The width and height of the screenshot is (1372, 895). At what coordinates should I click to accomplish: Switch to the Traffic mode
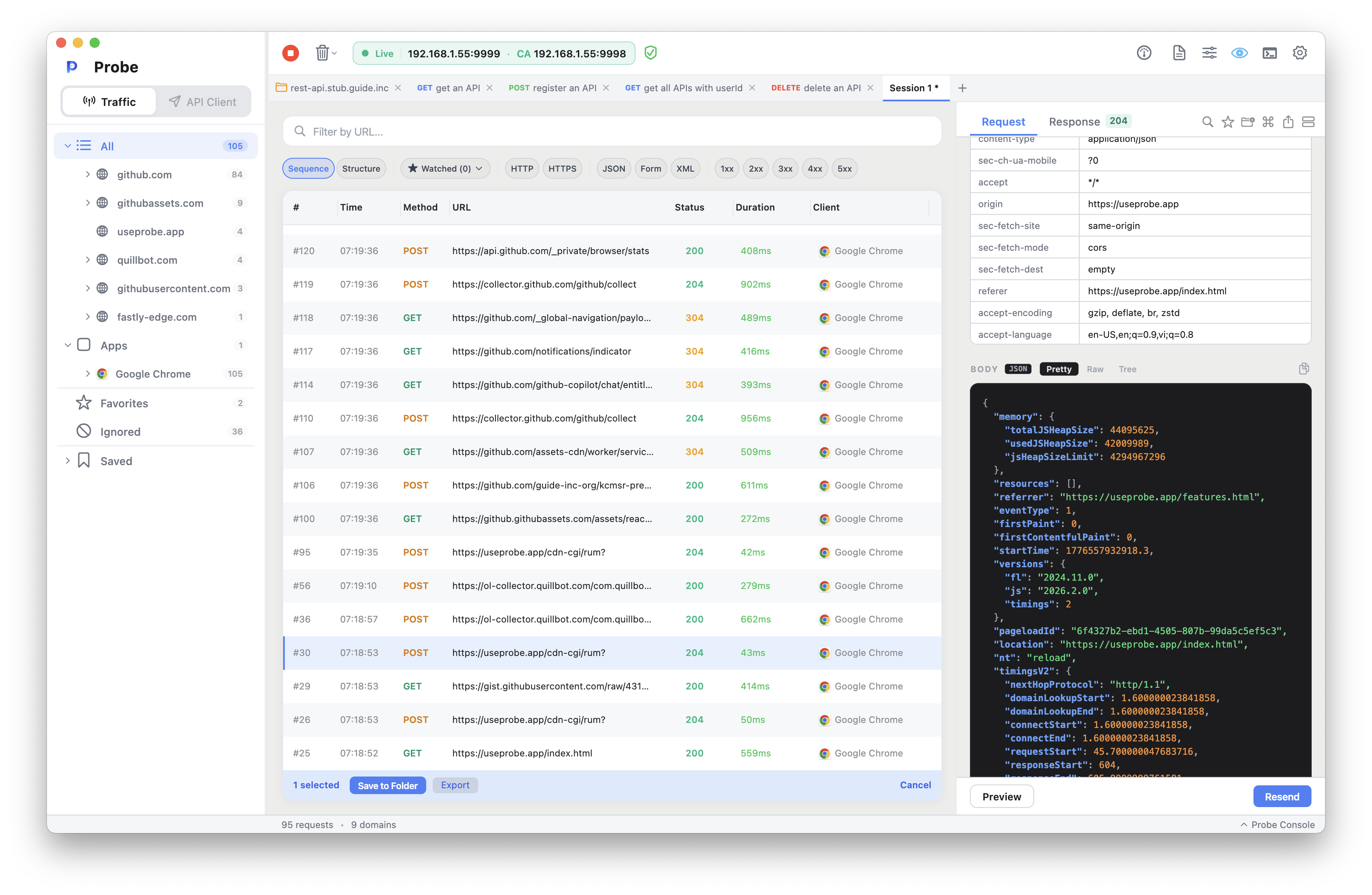coord(109,102)
